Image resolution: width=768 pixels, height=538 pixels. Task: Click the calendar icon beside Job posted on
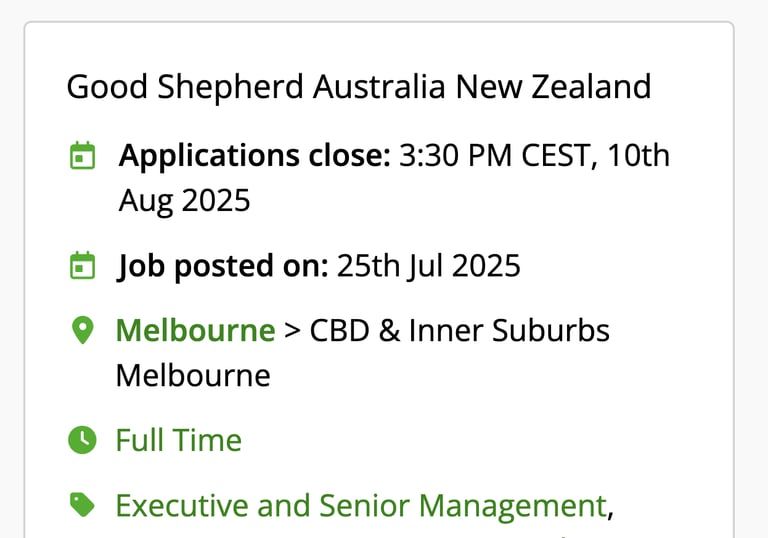[x=82, y=266]
